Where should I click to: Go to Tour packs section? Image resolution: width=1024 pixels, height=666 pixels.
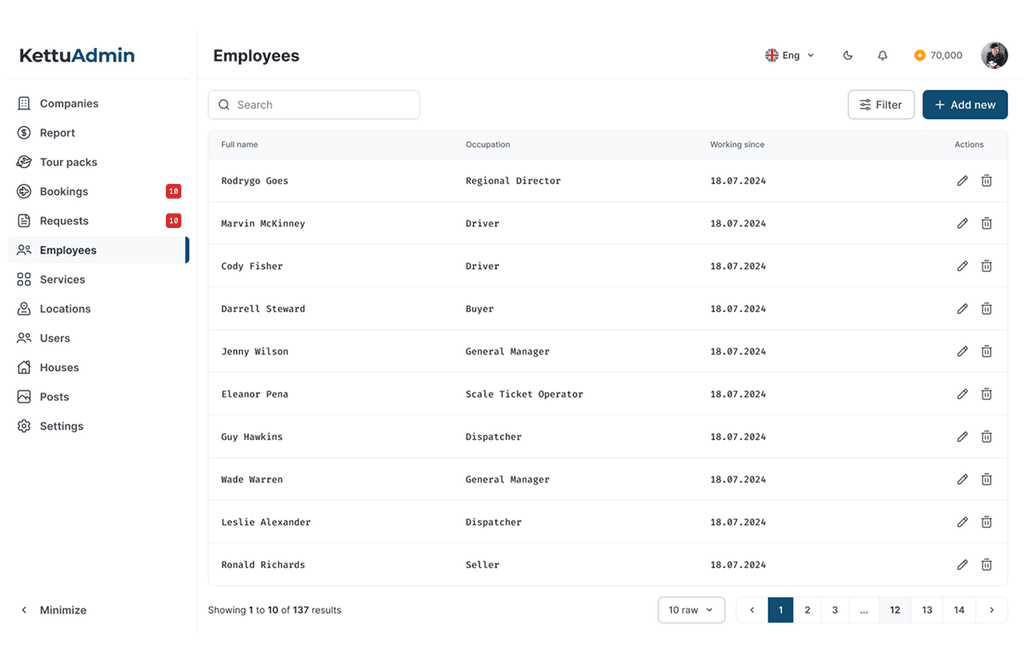click(x=68, y=162)
